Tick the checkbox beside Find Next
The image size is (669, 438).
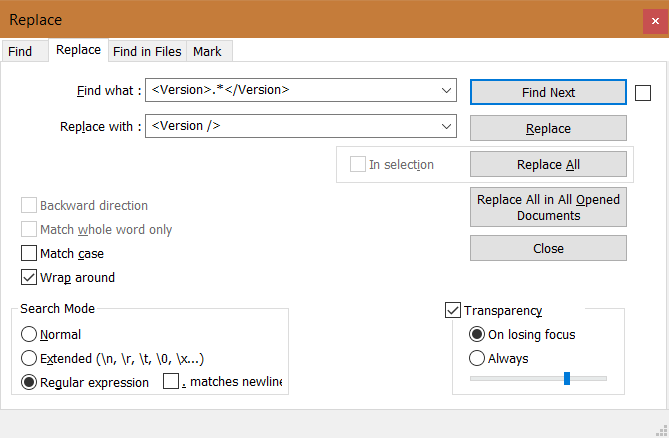pyautogui.click(x=643, y=93)
